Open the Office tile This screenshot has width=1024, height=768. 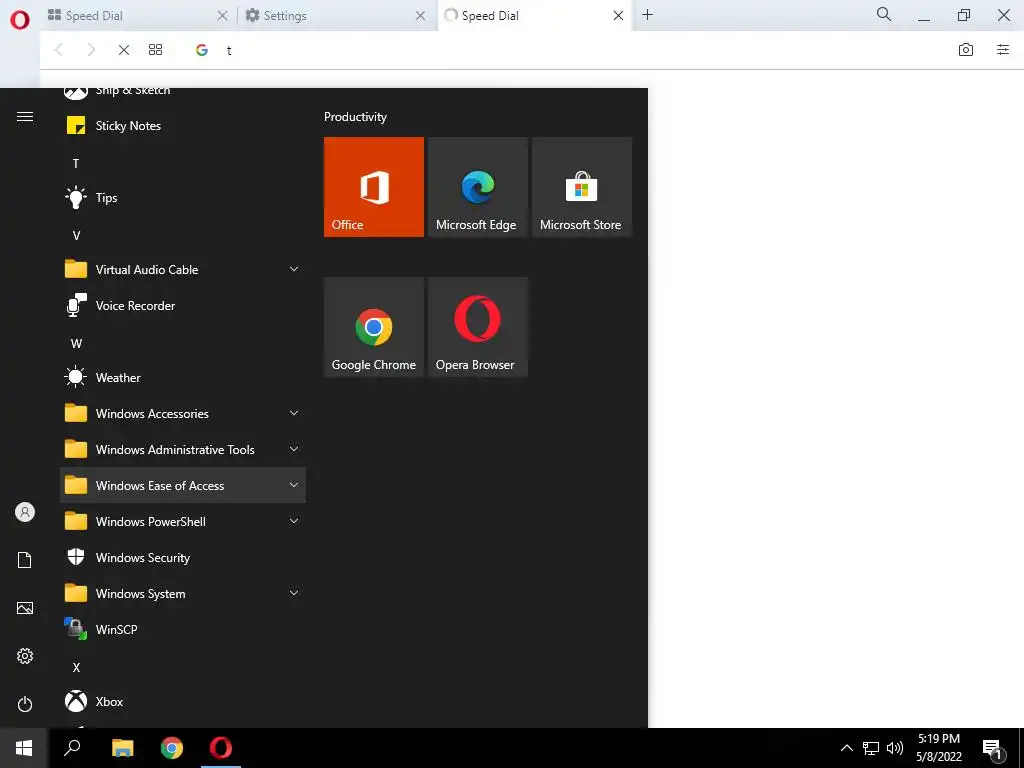(x=374, y=187)
